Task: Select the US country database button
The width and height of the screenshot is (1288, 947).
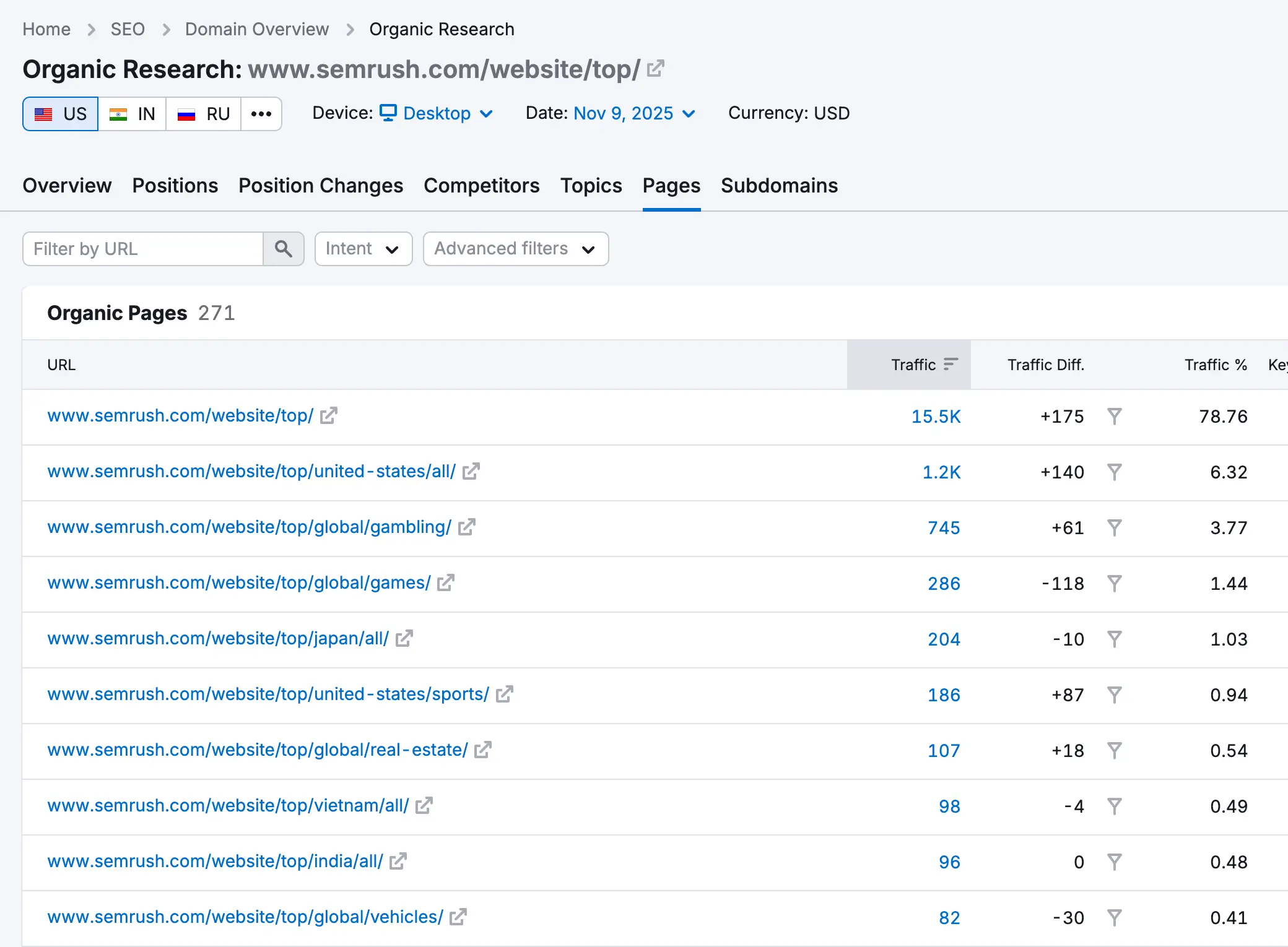Action: 61,114
